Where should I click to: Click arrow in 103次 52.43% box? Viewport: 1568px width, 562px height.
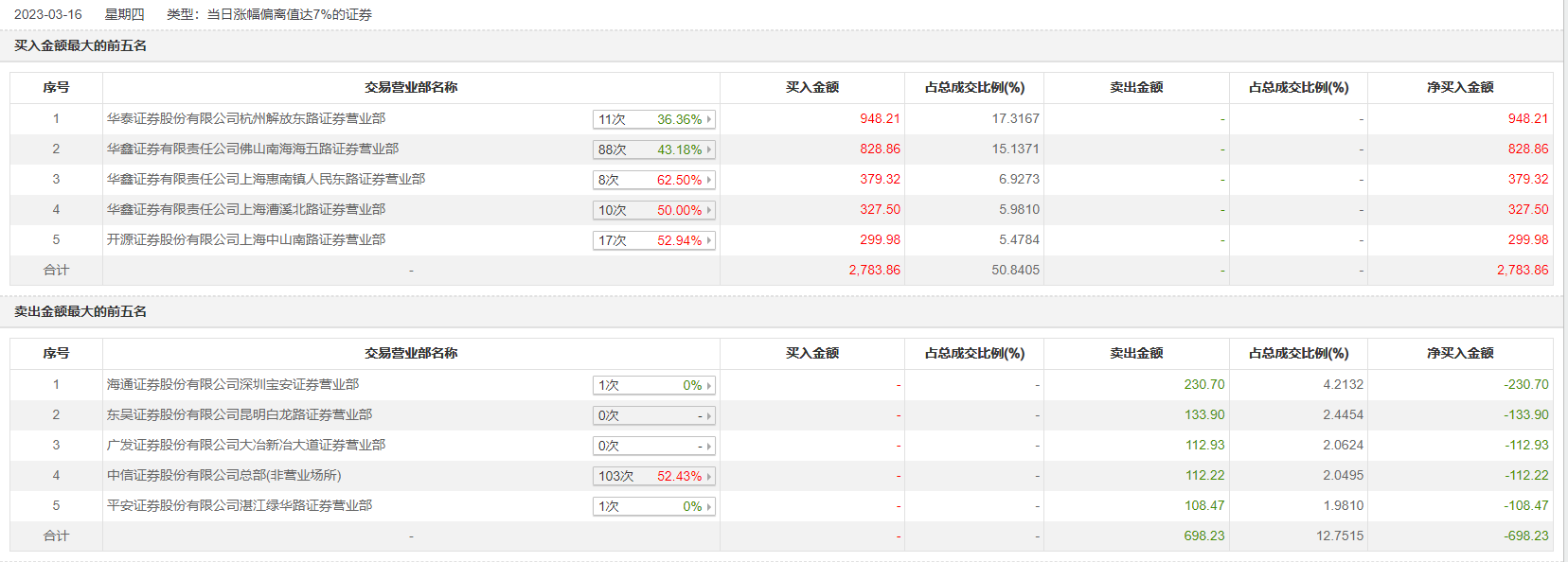coord(709,477)
